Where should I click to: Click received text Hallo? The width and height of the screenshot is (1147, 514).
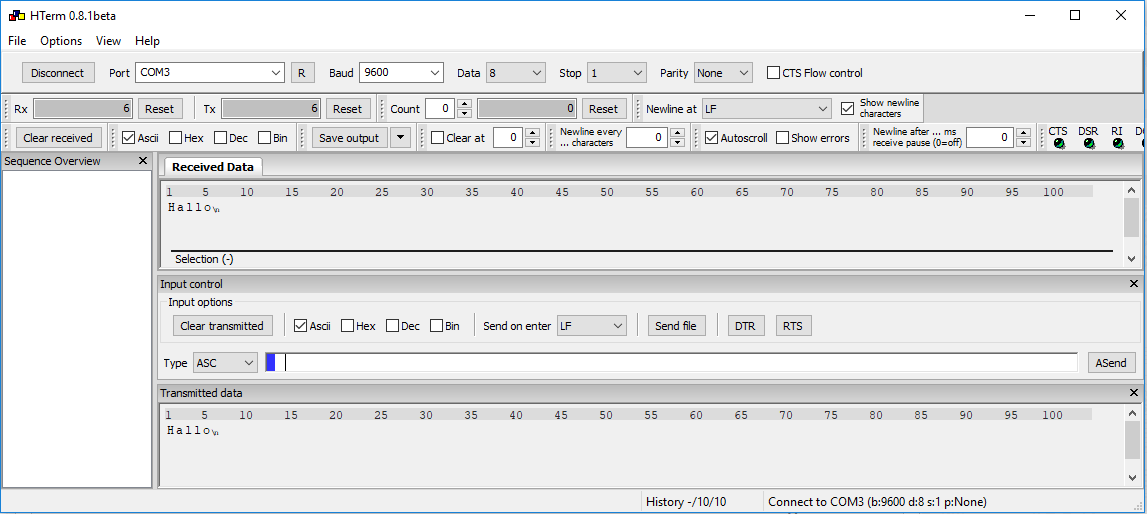point(189,207)
